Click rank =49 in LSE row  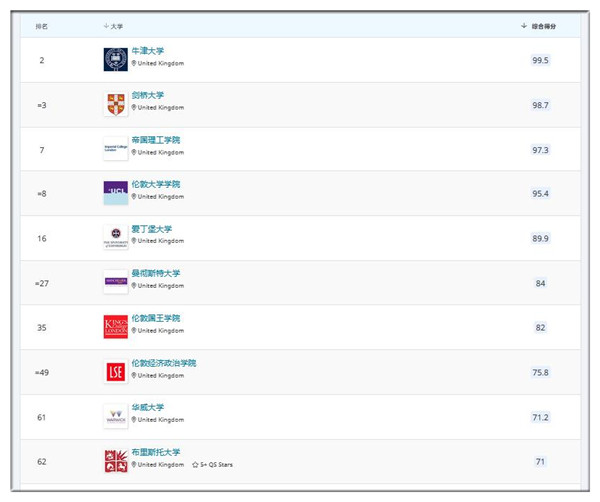pos(42,373)
